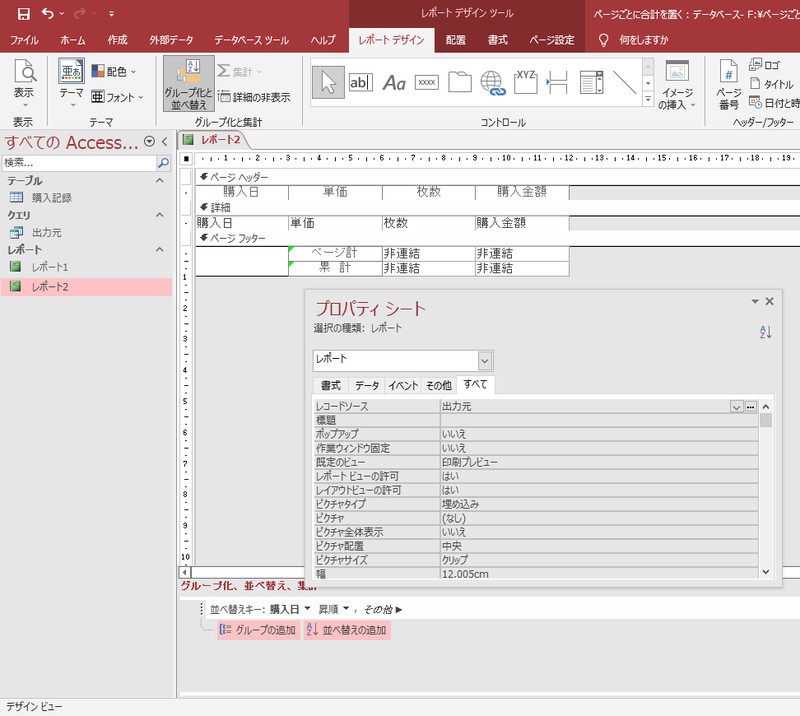Screen dimensions: 800x716
Task: Switch to External Data (外部データ) tab
Action: coord(171,40)
